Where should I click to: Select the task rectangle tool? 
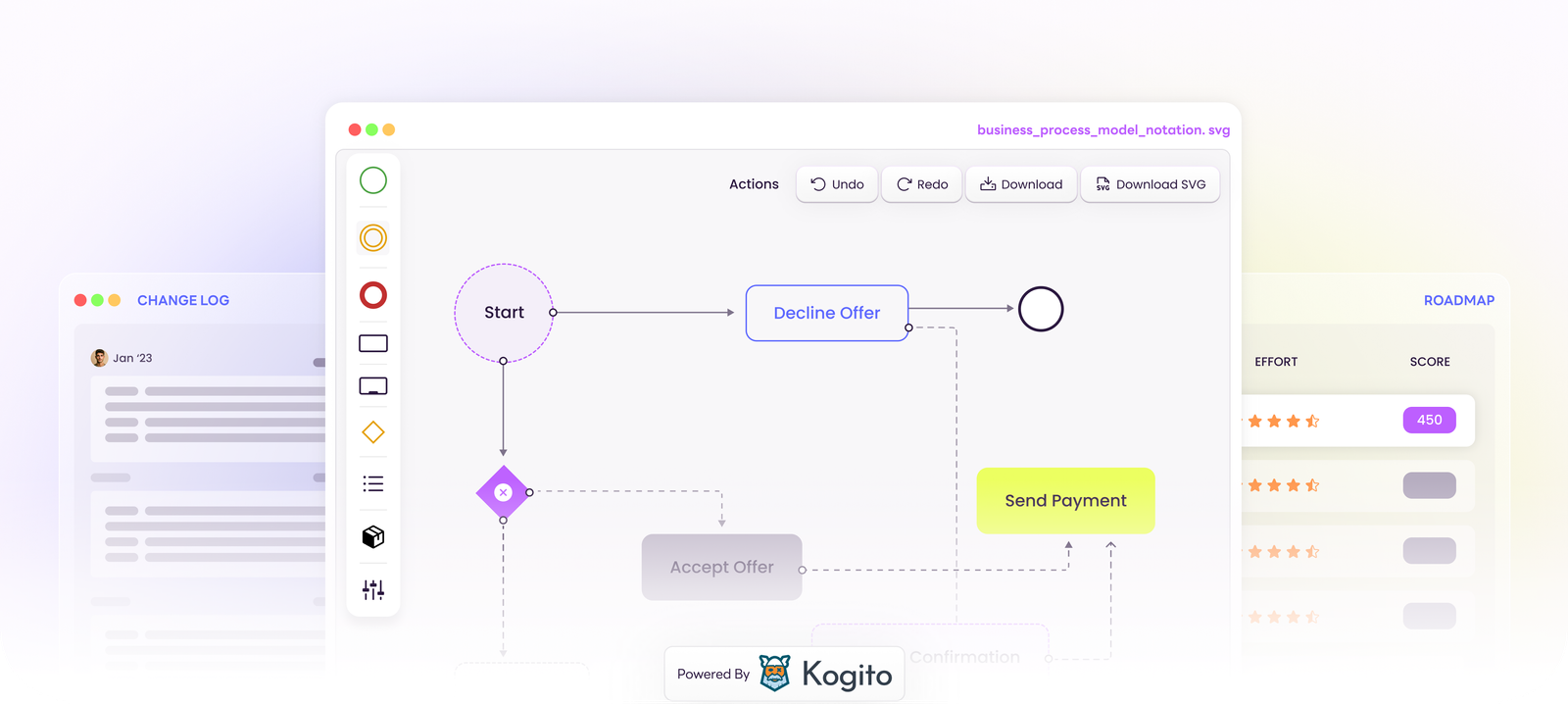(x=373, y=343)
